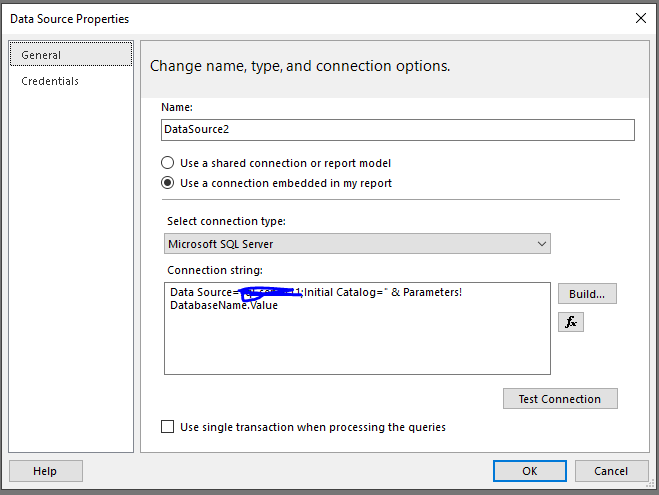Open the expression editor fx button
The image size is (659, 495).
[x=570, y=322]
